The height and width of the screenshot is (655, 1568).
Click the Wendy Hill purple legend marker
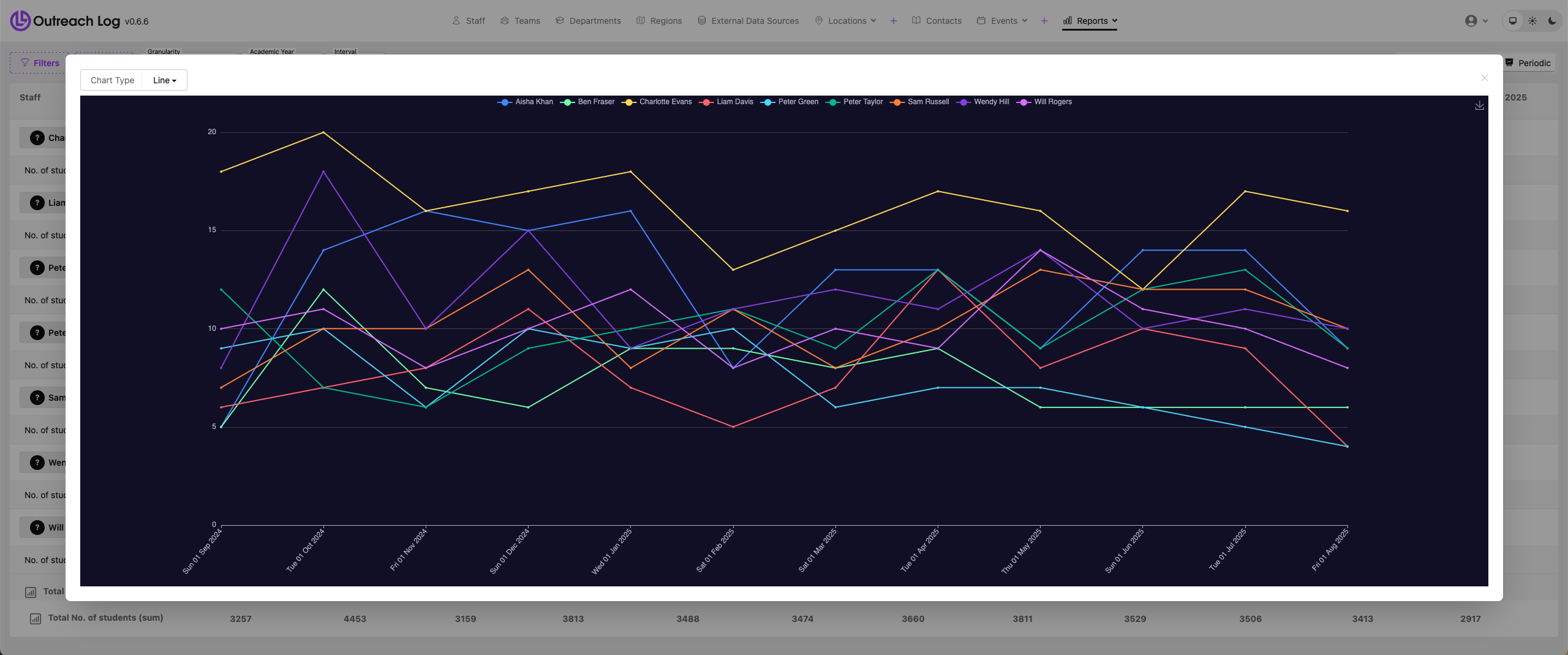point(963,102)
